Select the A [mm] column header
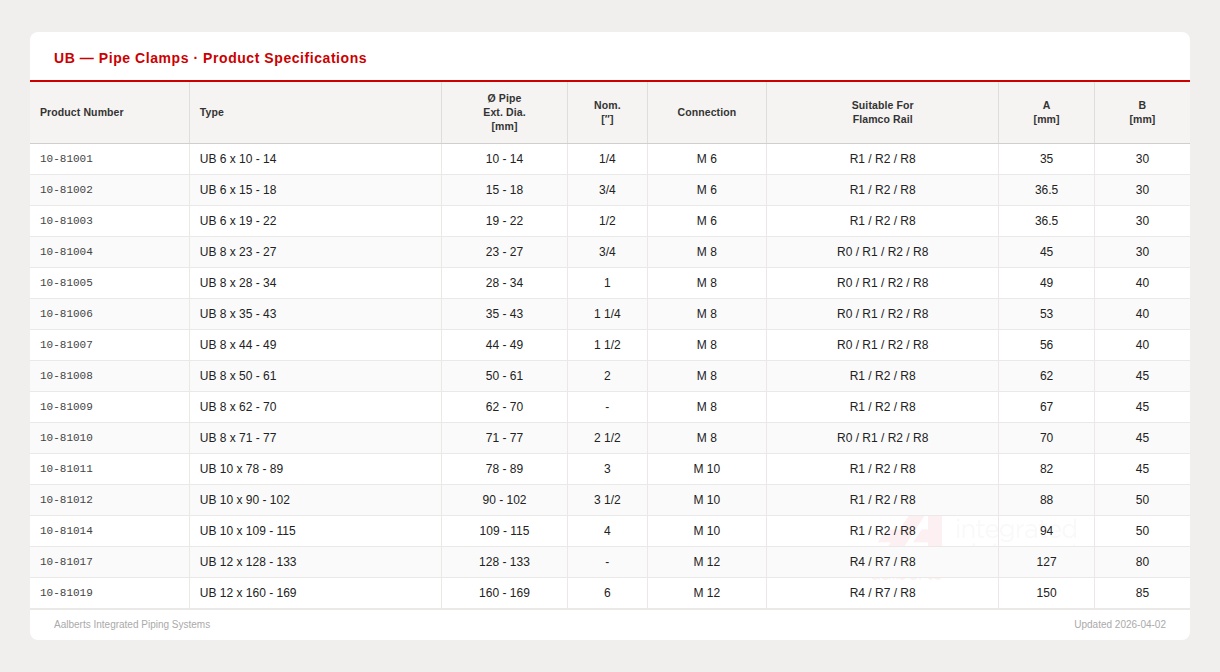 pyautogui.click(x=1046, y=112)
